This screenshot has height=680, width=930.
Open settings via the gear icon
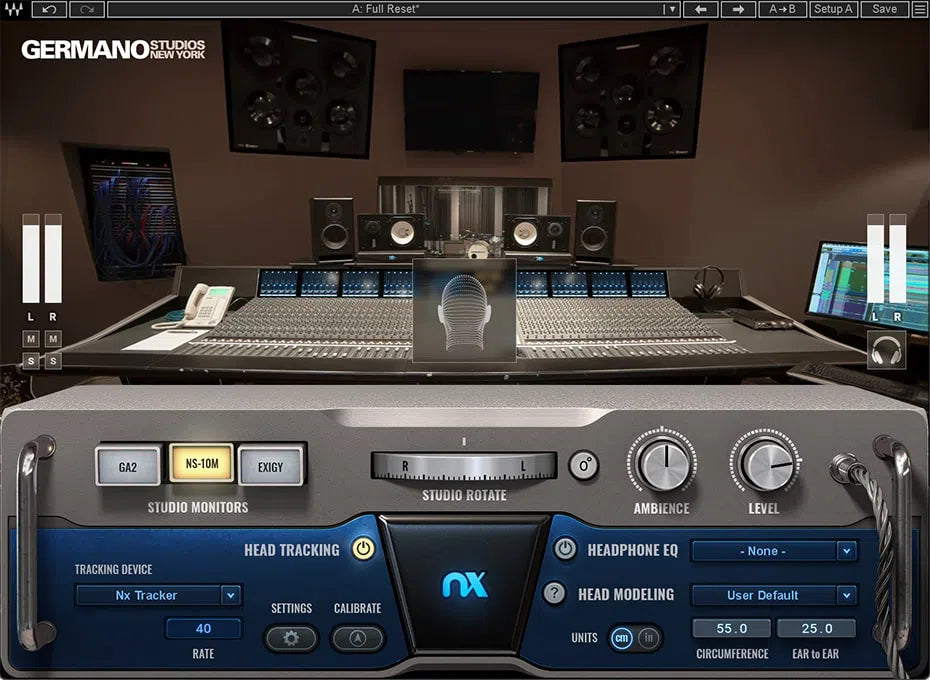tap(291, 637)
